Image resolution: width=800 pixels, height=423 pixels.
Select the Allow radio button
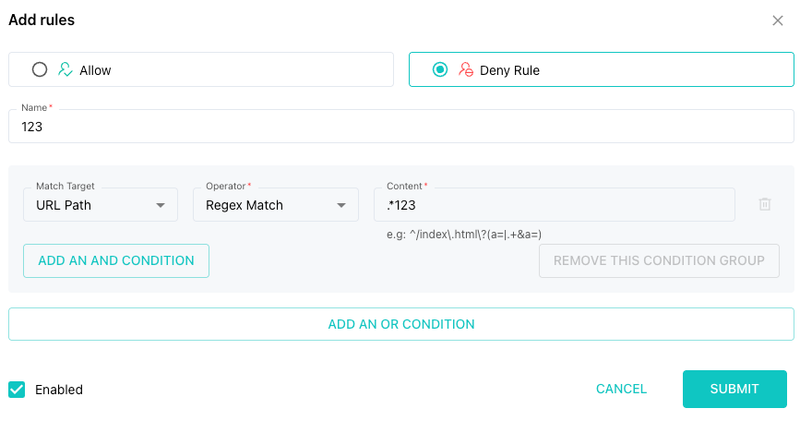[39, 69]
